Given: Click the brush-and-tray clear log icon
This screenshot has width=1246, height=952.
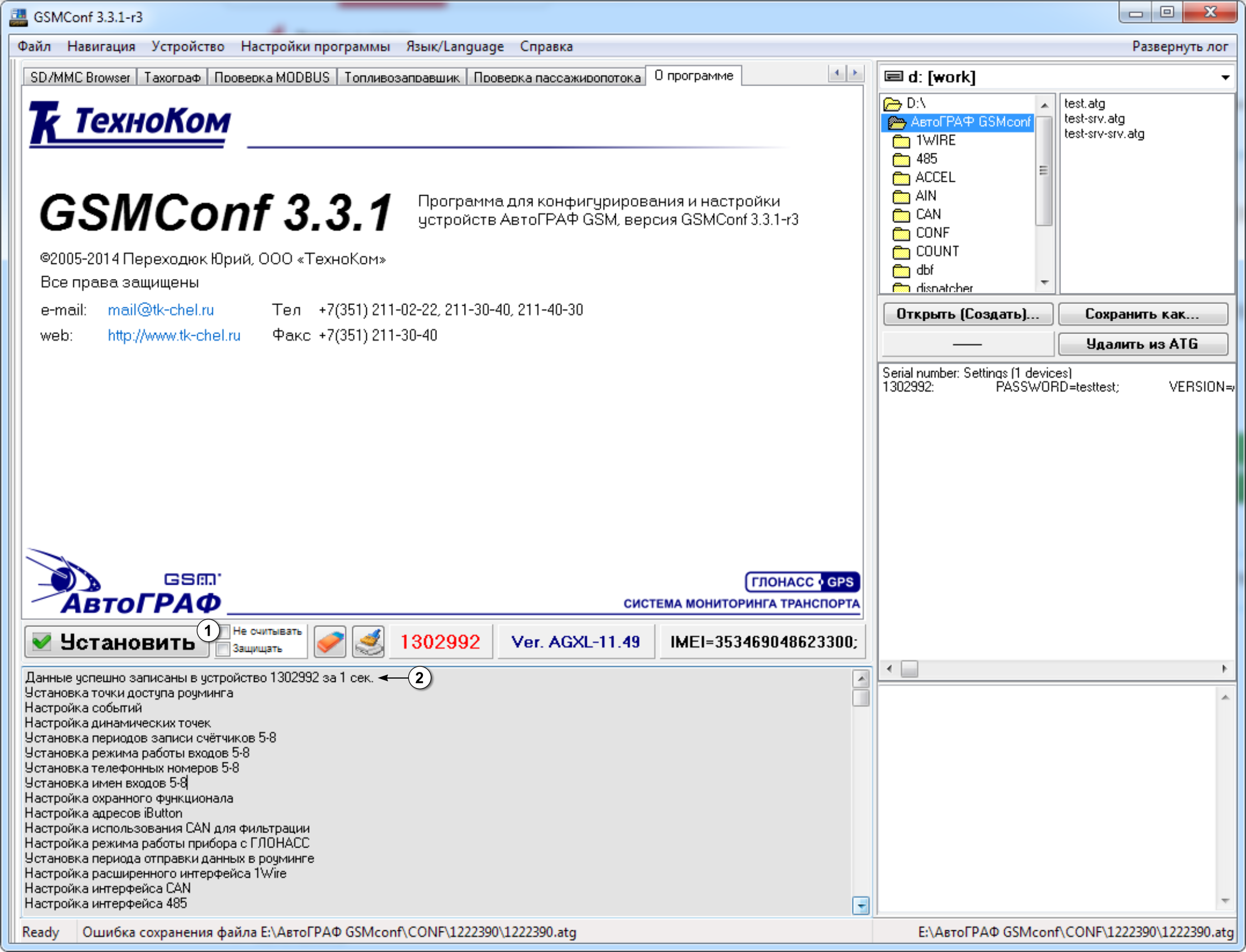Looking at the screenshot, I should click(x=368, y=642).
